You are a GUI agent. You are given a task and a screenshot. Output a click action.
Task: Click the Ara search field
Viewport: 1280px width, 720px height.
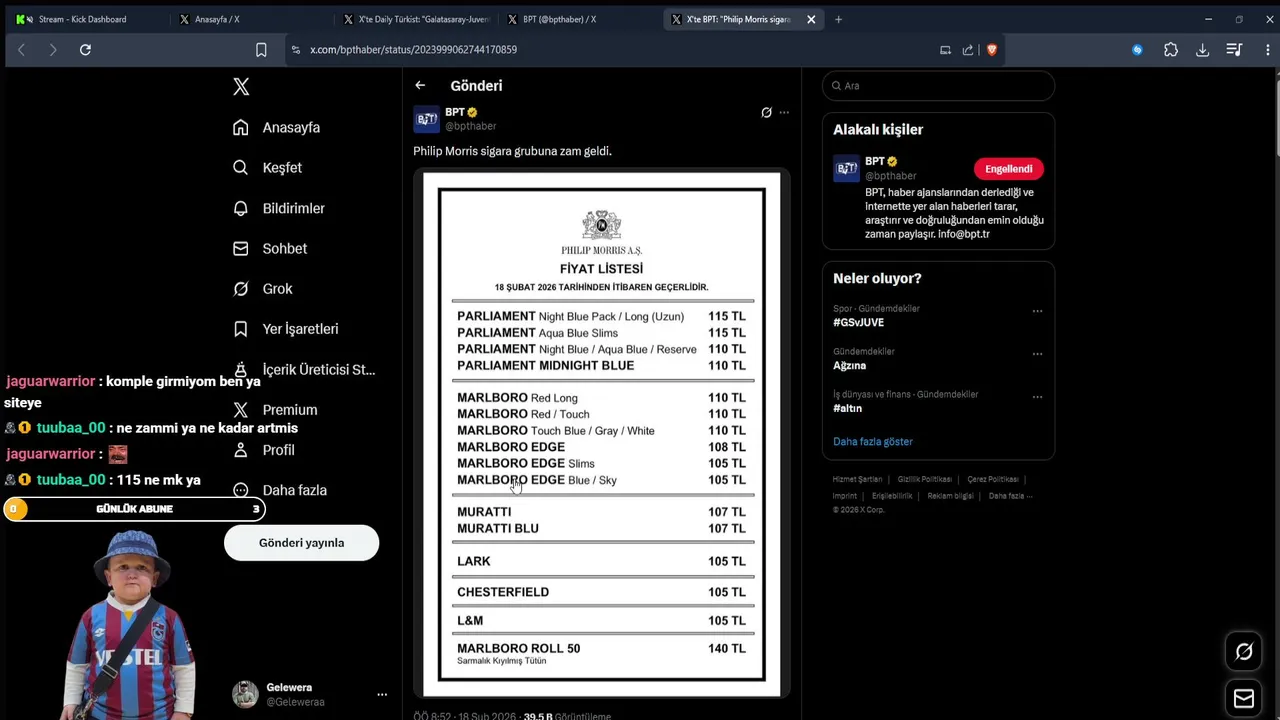[938, 86]
